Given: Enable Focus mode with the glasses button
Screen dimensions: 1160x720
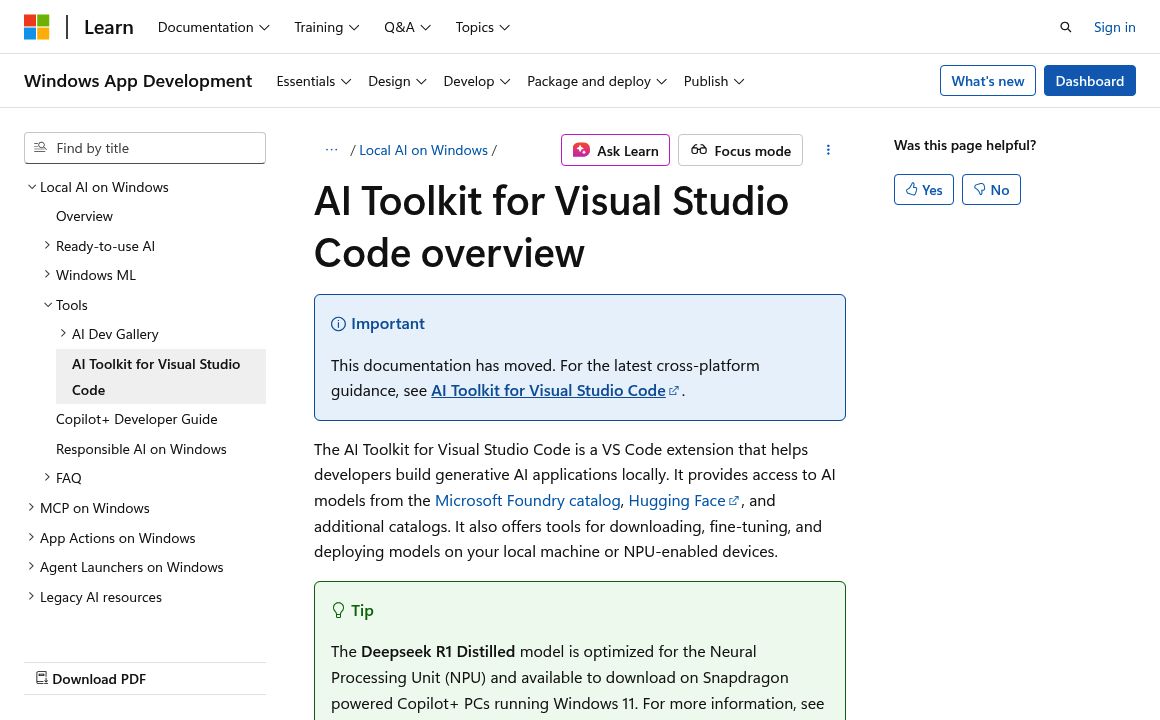Looking at the screenshot, I should click(740, 150).
